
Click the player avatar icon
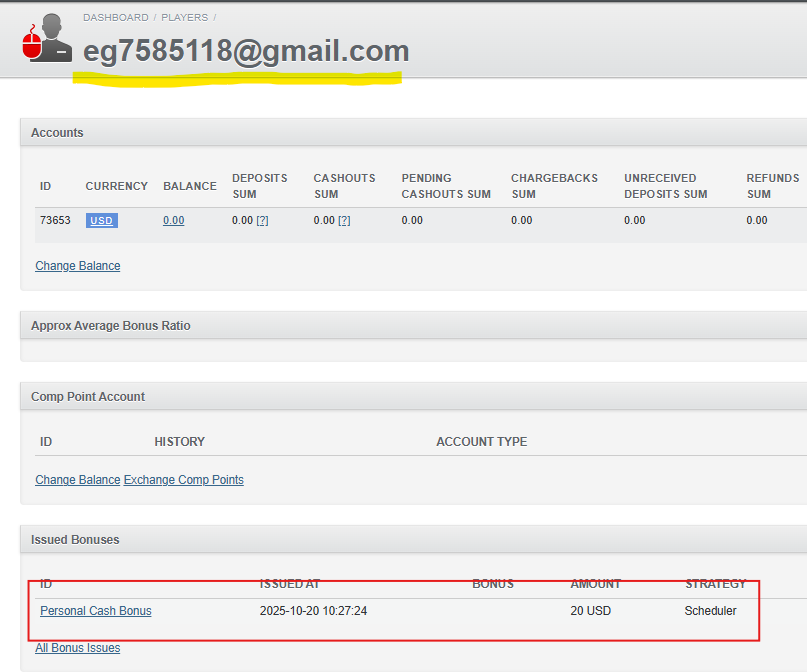(x=47, y=38)
